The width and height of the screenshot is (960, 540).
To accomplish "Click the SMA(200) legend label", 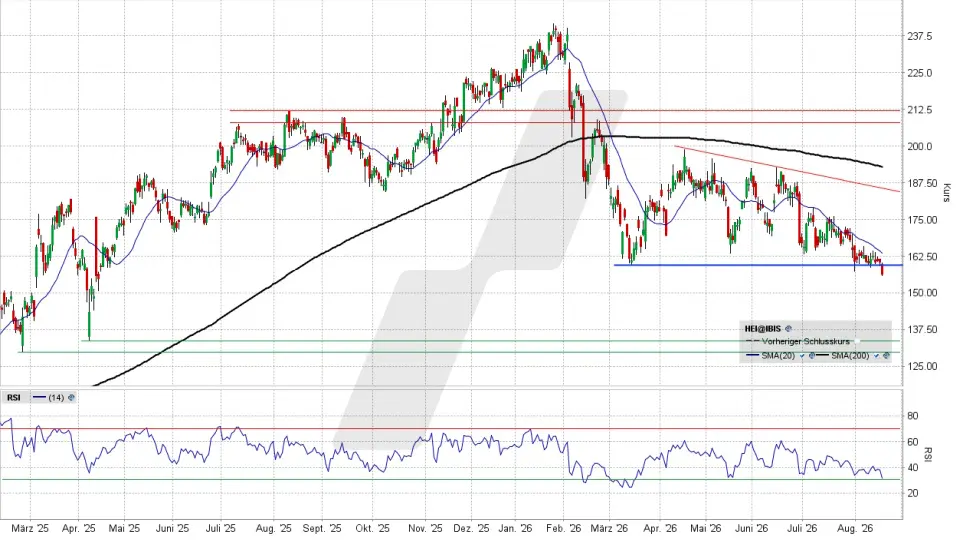I will click(x=850, y=356).
